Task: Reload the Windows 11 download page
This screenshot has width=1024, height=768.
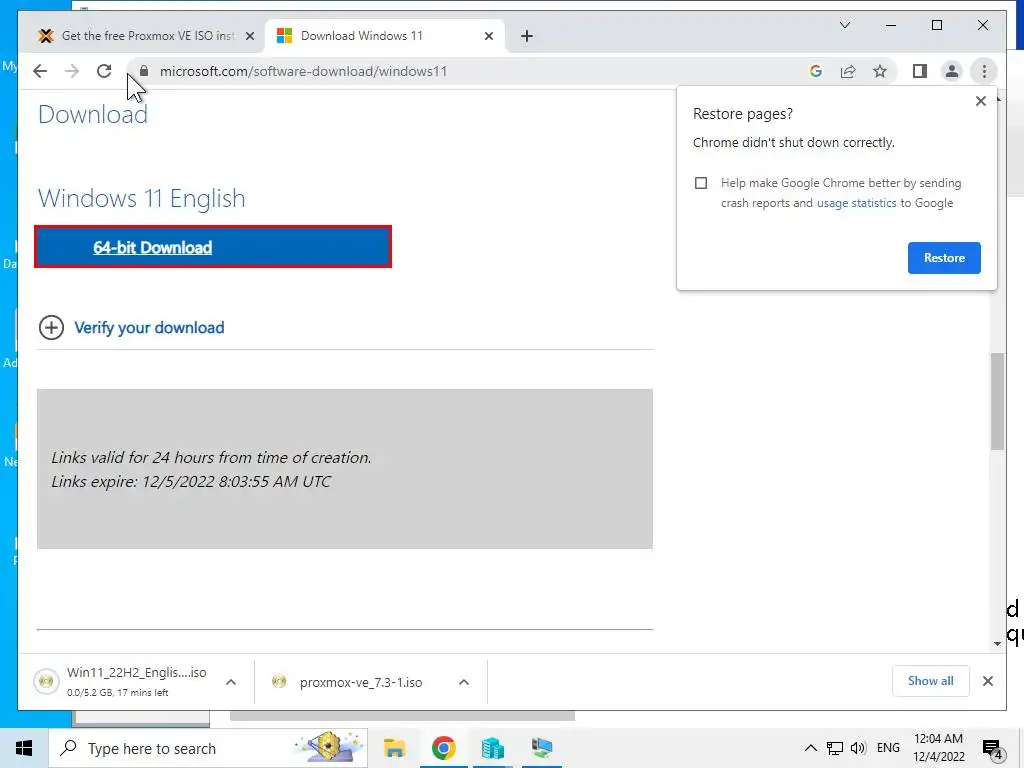Action: [x=104, y=71]
